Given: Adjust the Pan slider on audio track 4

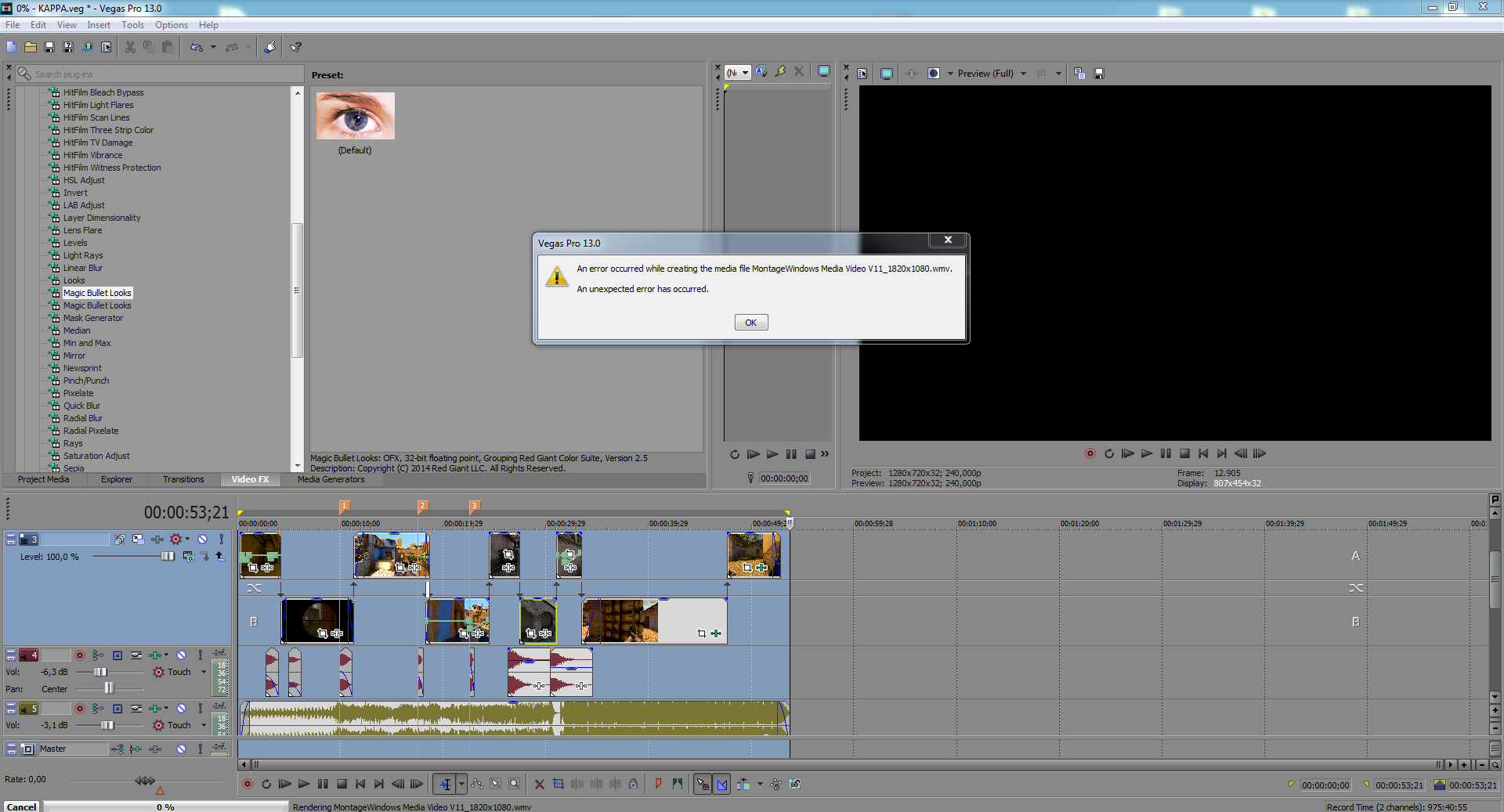Looking at the screenshot, I should click(x=109, y=688).
